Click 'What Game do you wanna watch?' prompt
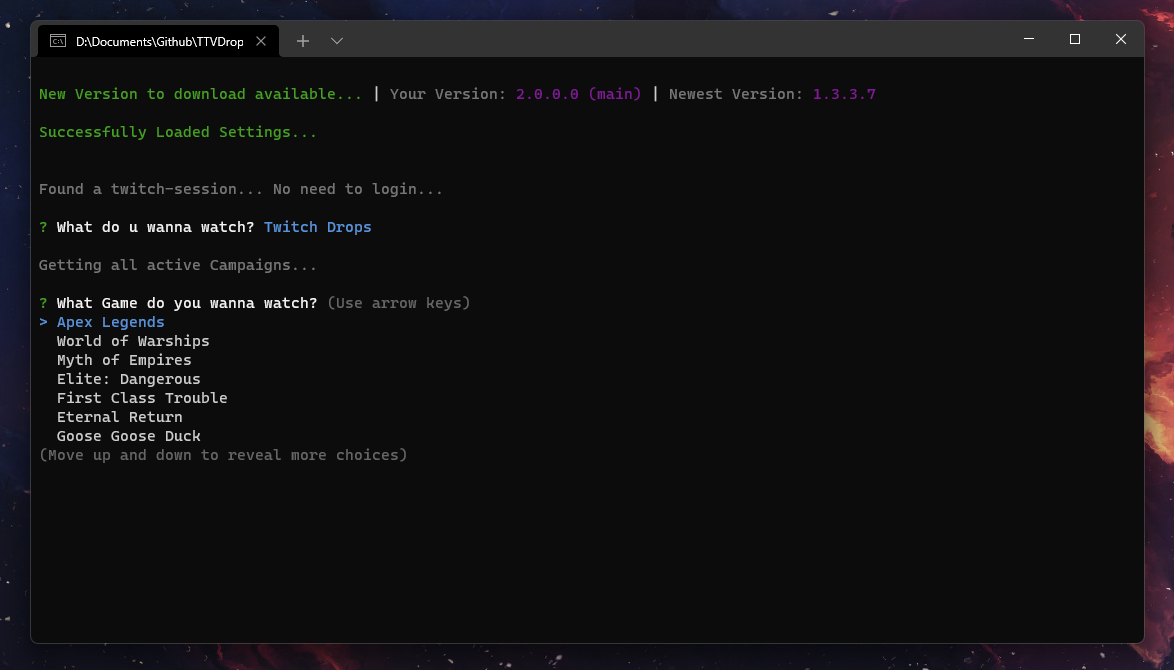Image resolution: width=1174 pixels, height=670 pixels. tap(186, 303)
